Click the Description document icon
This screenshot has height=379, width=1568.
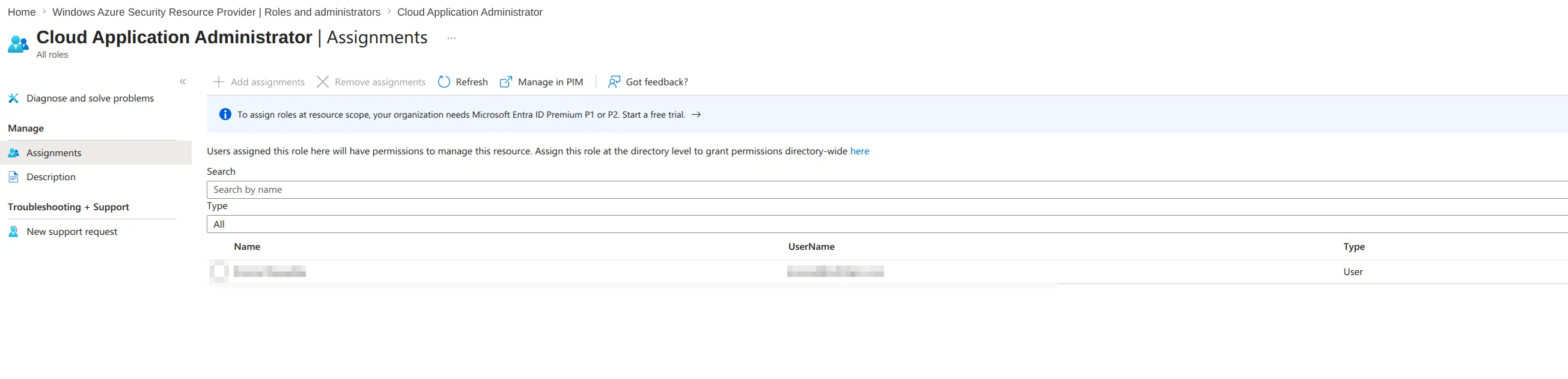(x=13, y=177)
